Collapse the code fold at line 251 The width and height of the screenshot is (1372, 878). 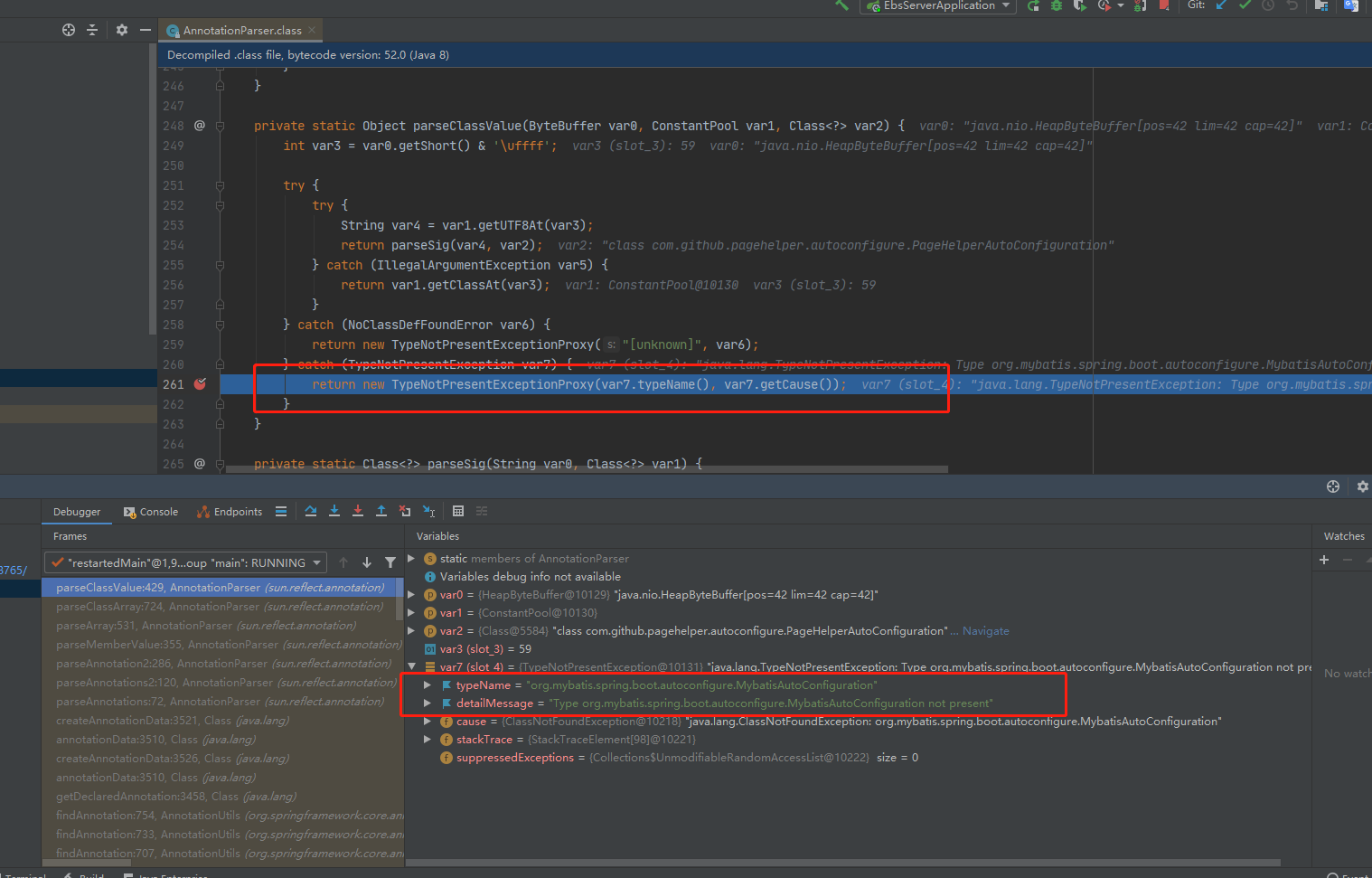point(220,185)
